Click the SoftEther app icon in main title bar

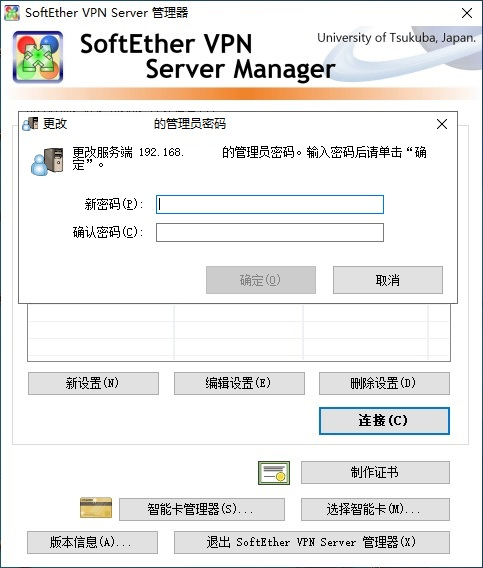pos(12,13)
